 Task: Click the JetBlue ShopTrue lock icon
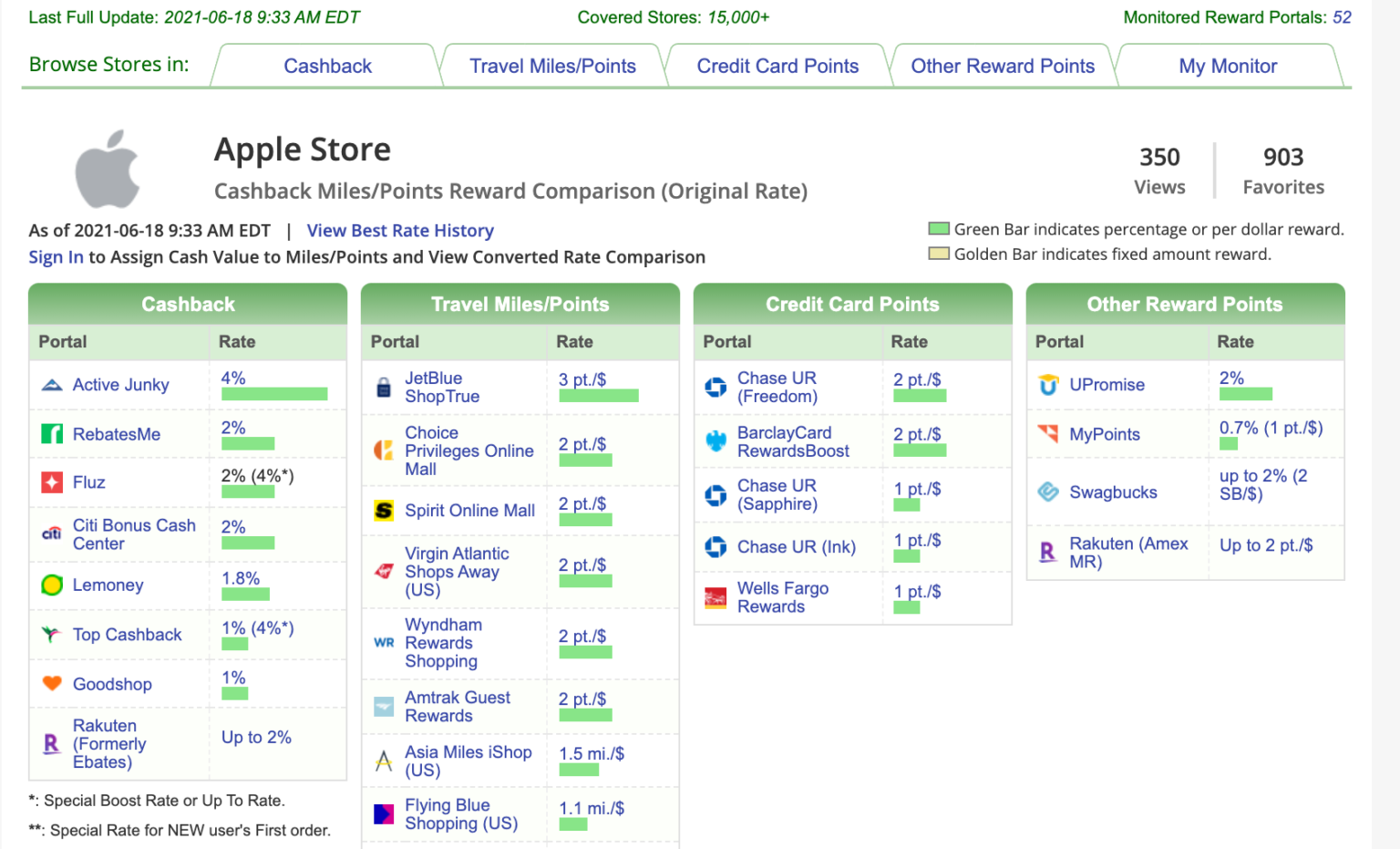(x=384, y=387)
